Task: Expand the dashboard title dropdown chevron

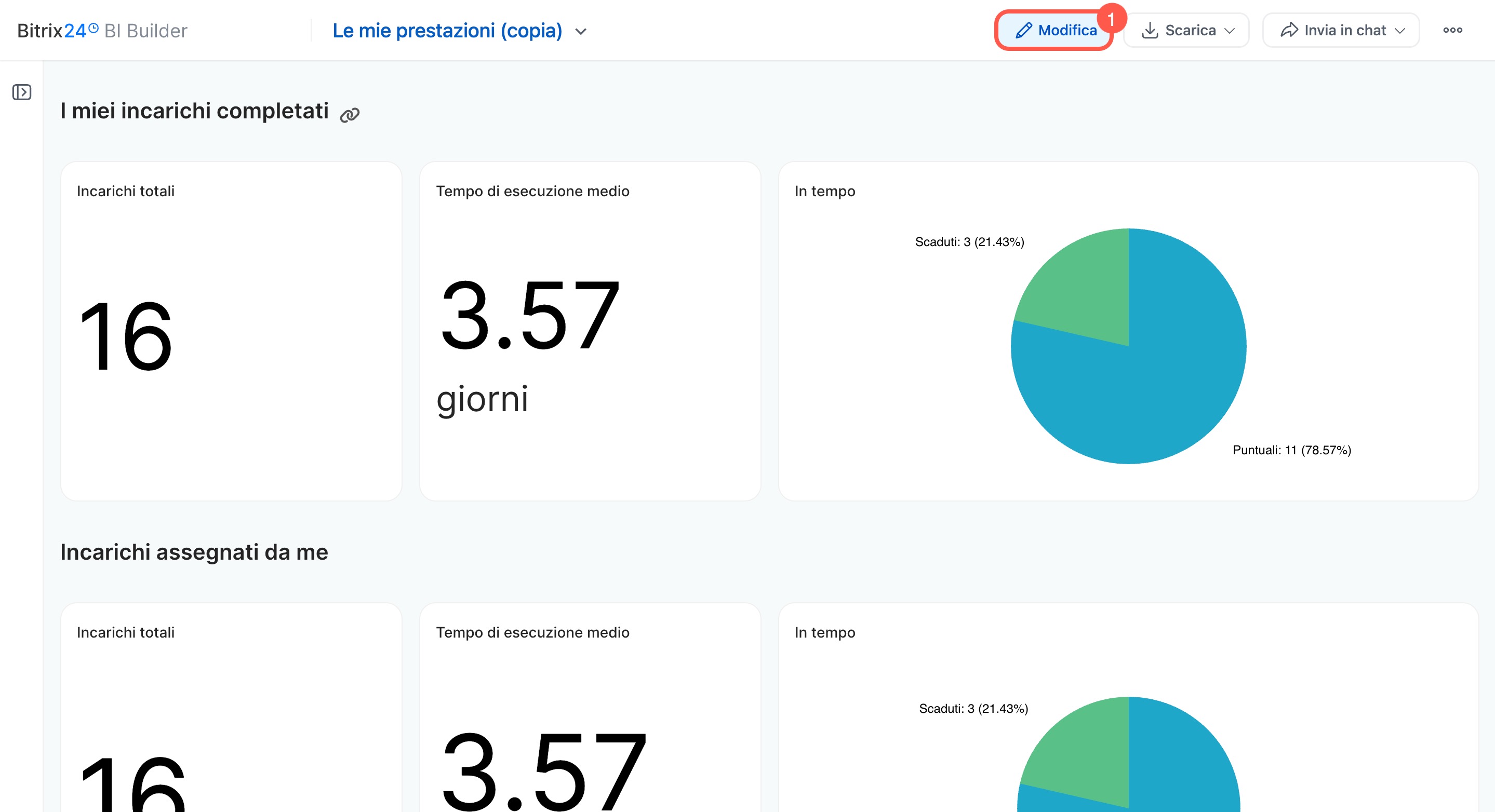Action: 581,31
